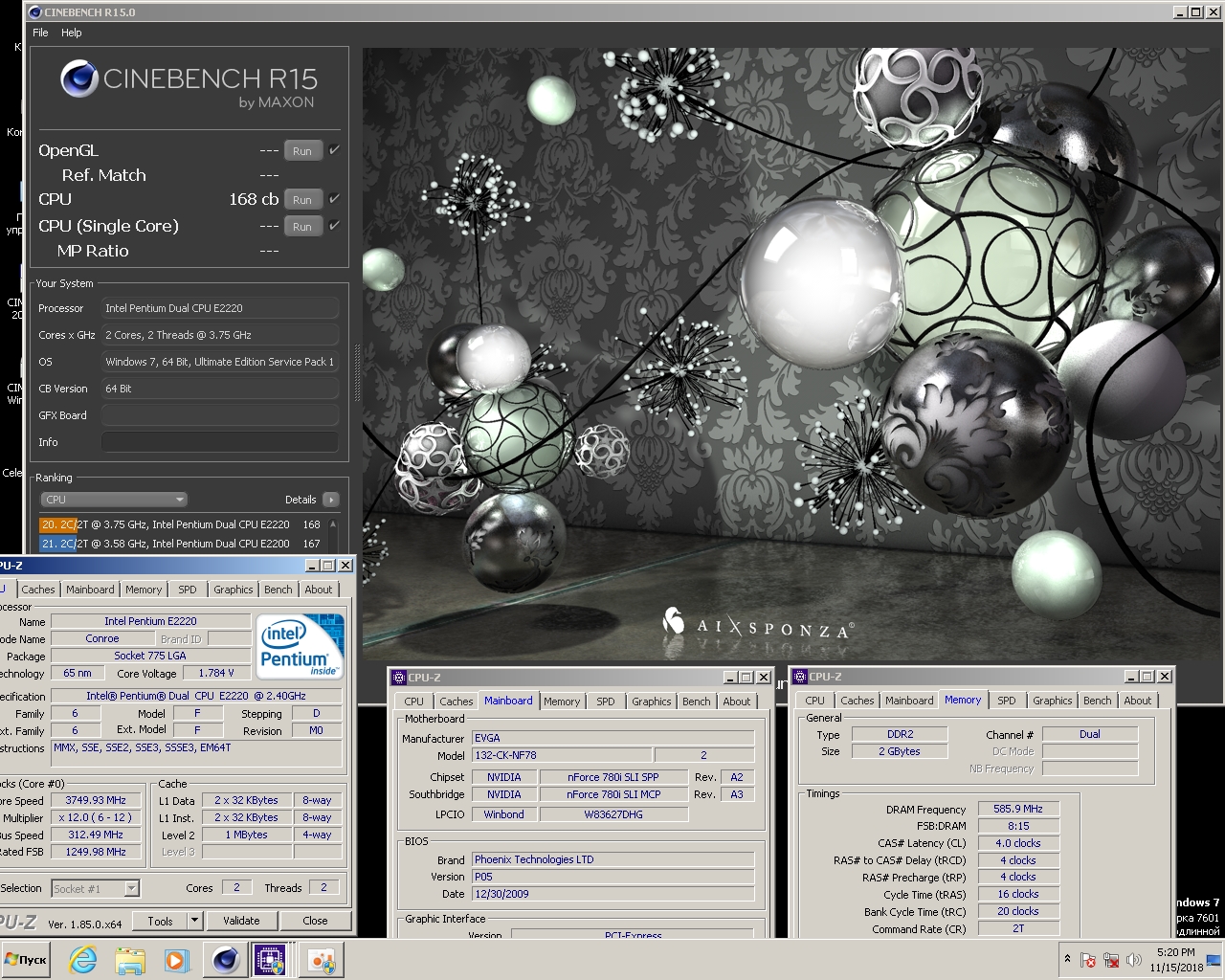Open Bench tab in Mainboard CPU-Z window

tap(697, 702)
